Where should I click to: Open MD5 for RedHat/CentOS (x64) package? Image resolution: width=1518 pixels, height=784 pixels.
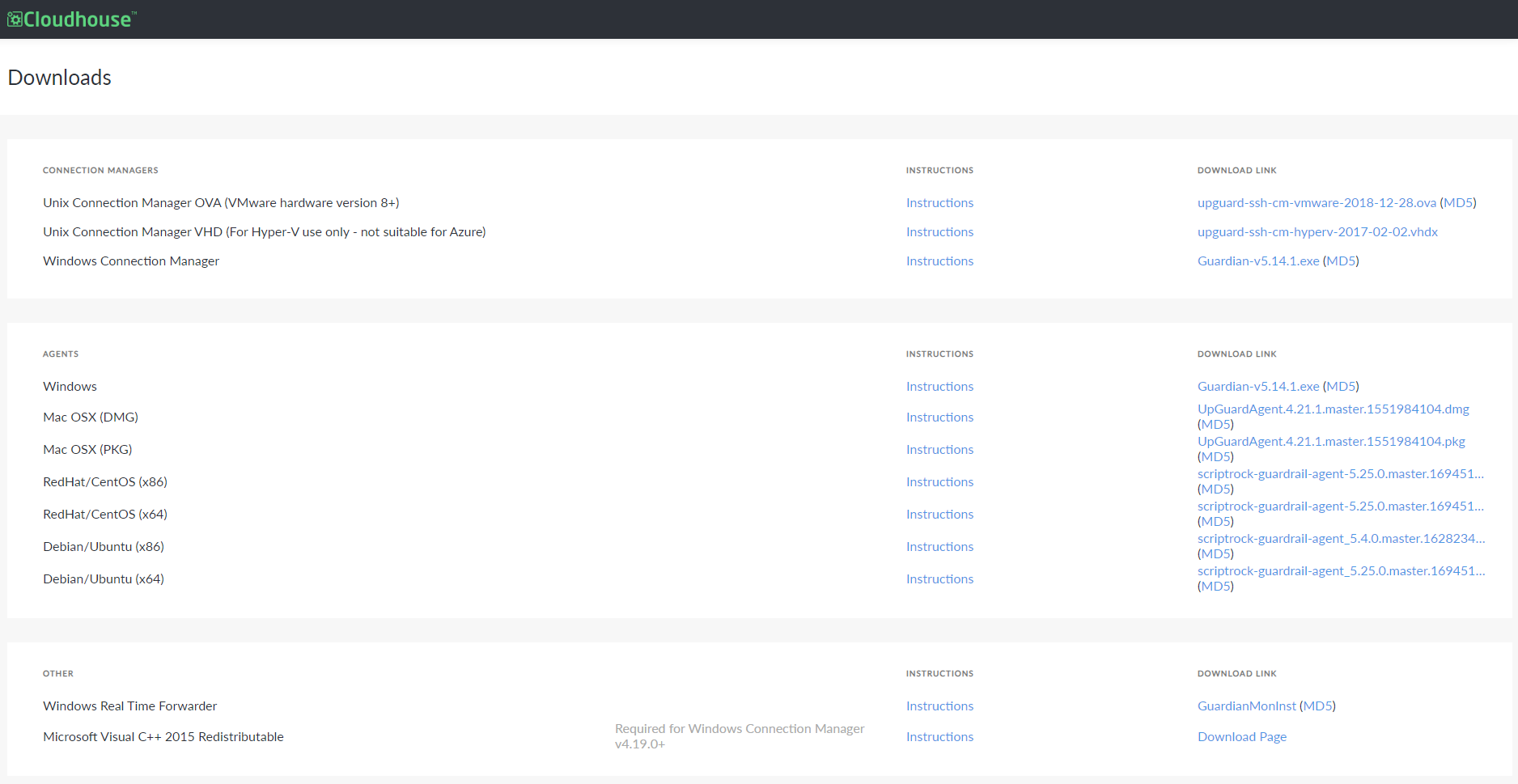tap(1215, 522)
